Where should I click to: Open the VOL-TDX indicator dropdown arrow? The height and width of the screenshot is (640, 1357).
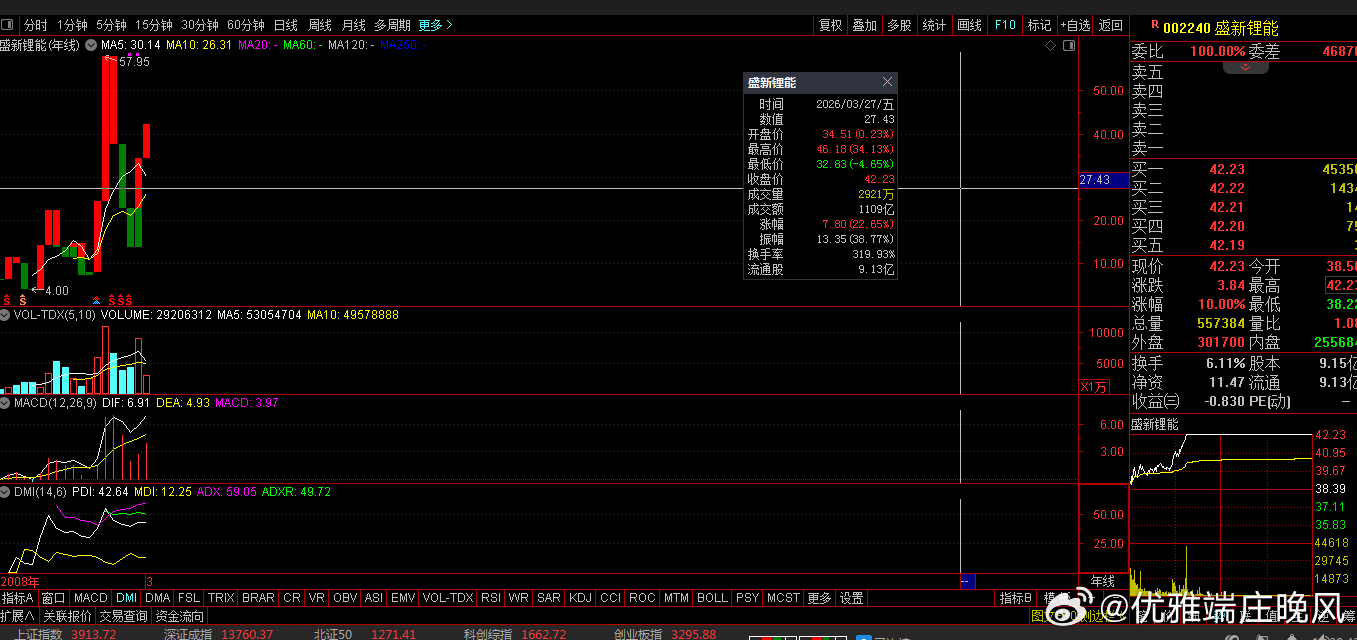5,314
